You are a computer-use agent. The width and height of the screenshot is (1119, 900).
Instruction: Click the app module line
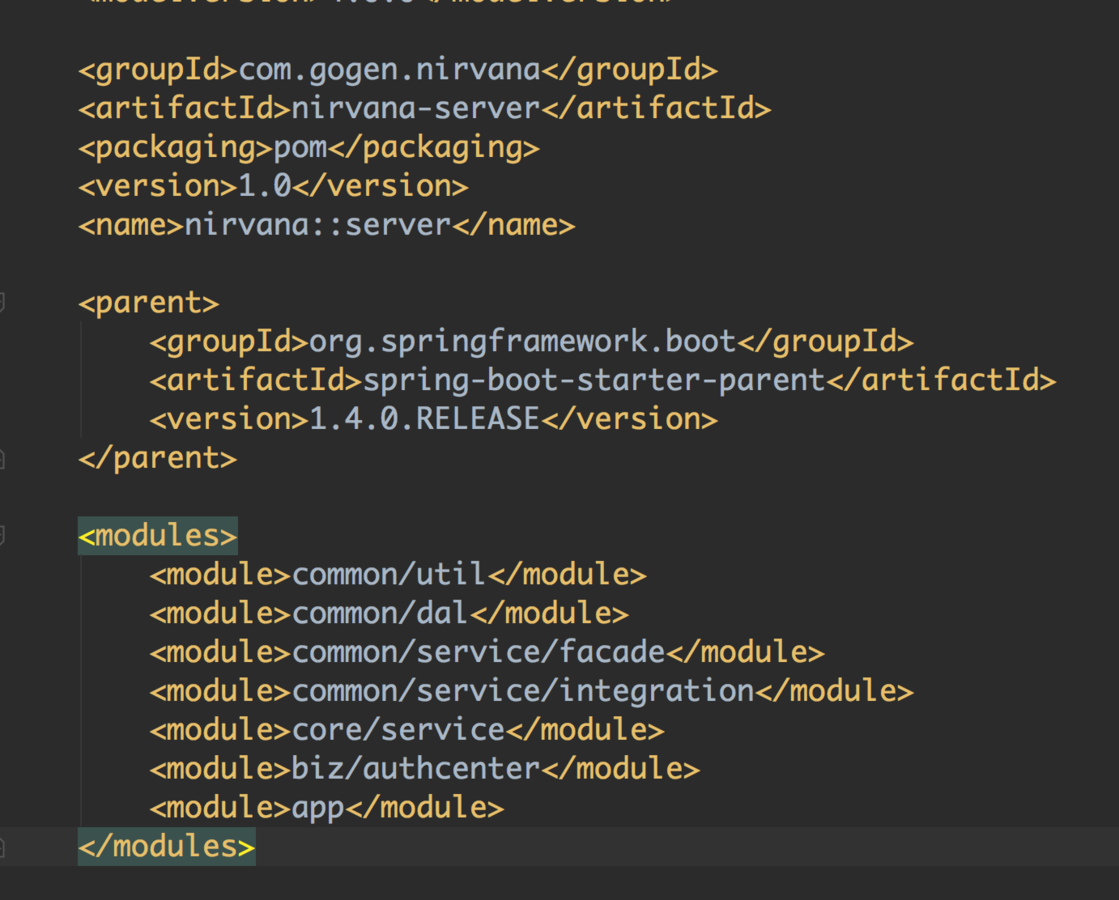[327, 807]
